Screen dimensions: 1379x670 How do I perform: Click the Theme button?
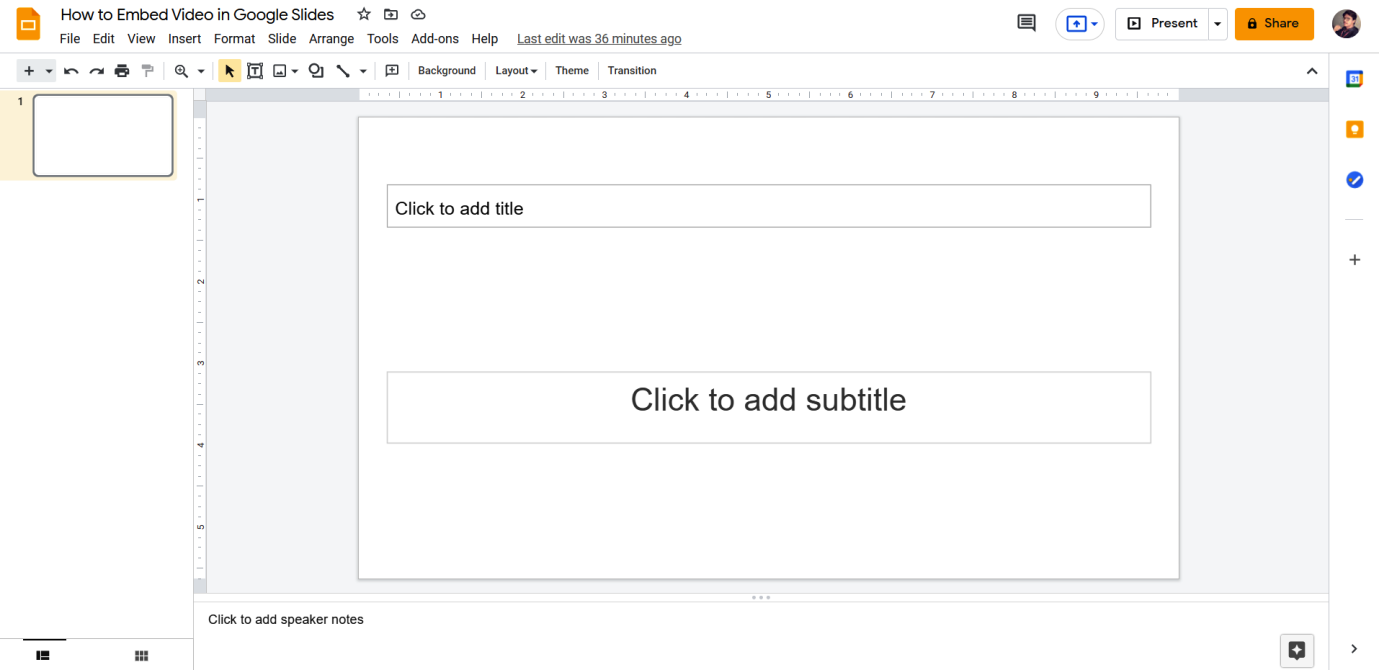(x=572, y=71)
